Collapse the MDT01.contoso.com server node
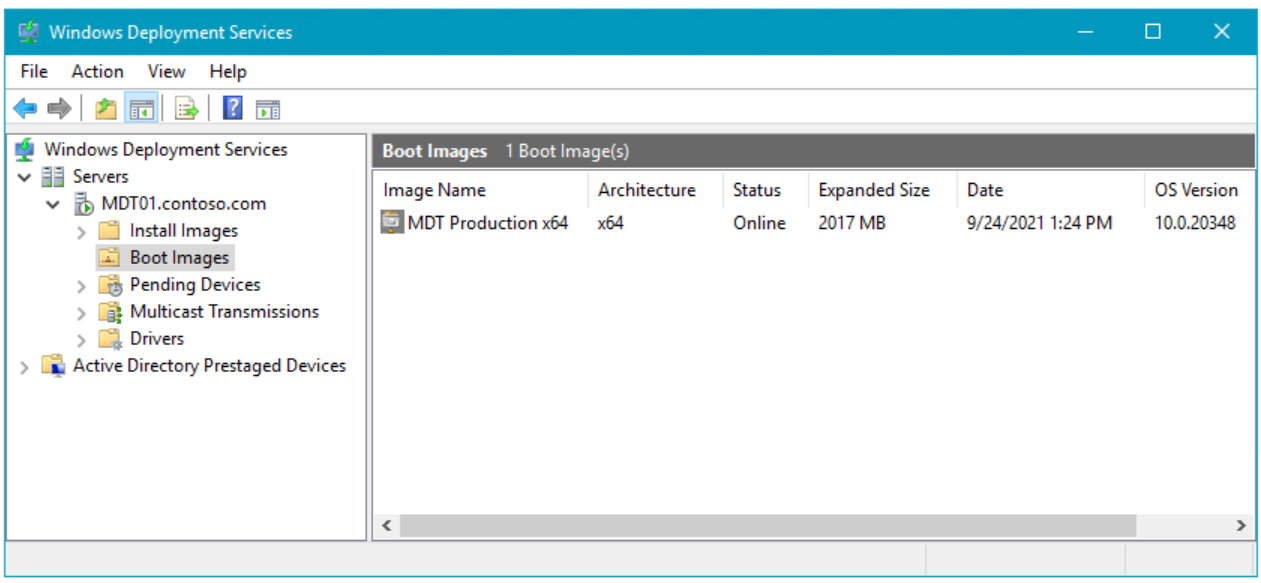Image resolution: width=1261 pixels, height=583 pixels. tap(54, 205)
